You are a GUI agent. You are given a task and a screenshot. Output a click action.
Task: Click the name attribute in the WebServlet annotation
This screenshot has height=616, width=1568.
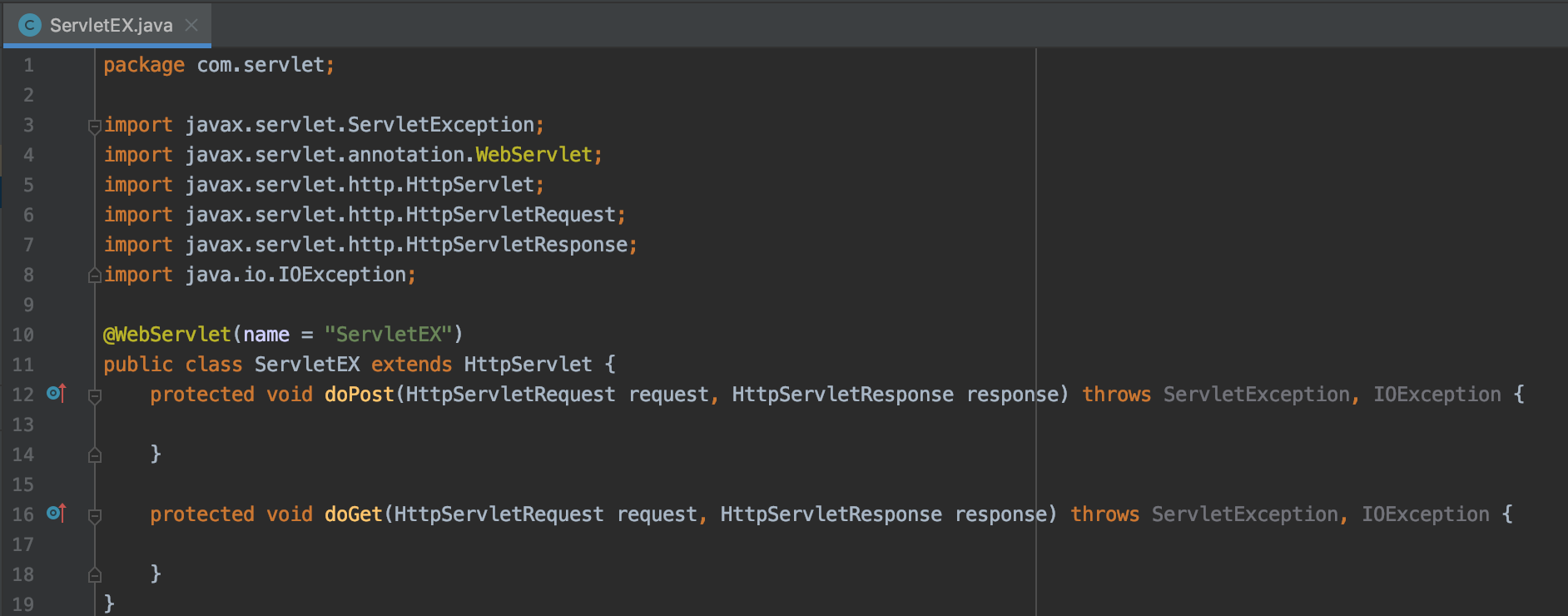tap(266, 335)
